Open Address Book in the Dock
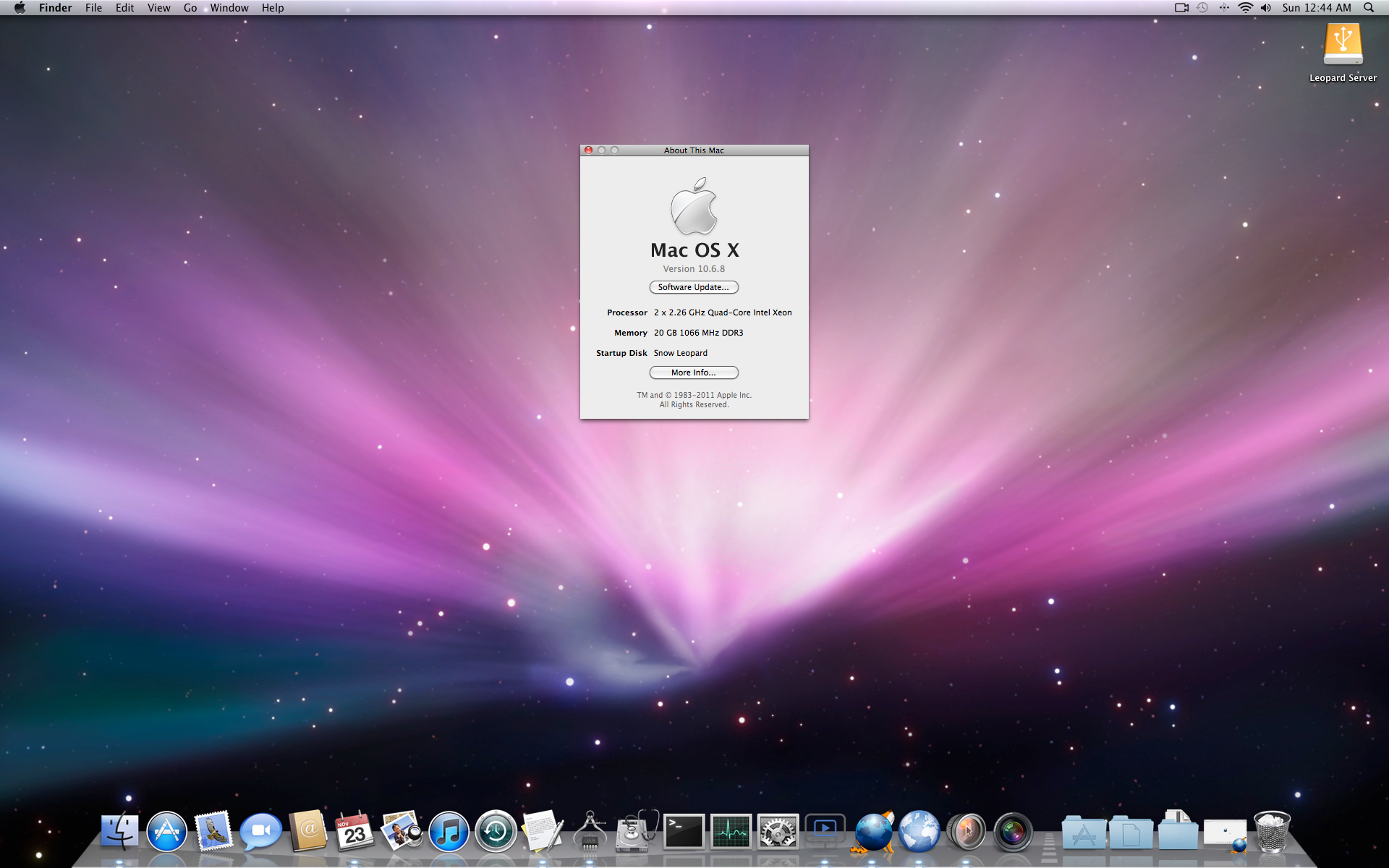This screenshot has height=868, width=1389. (308, 832)
